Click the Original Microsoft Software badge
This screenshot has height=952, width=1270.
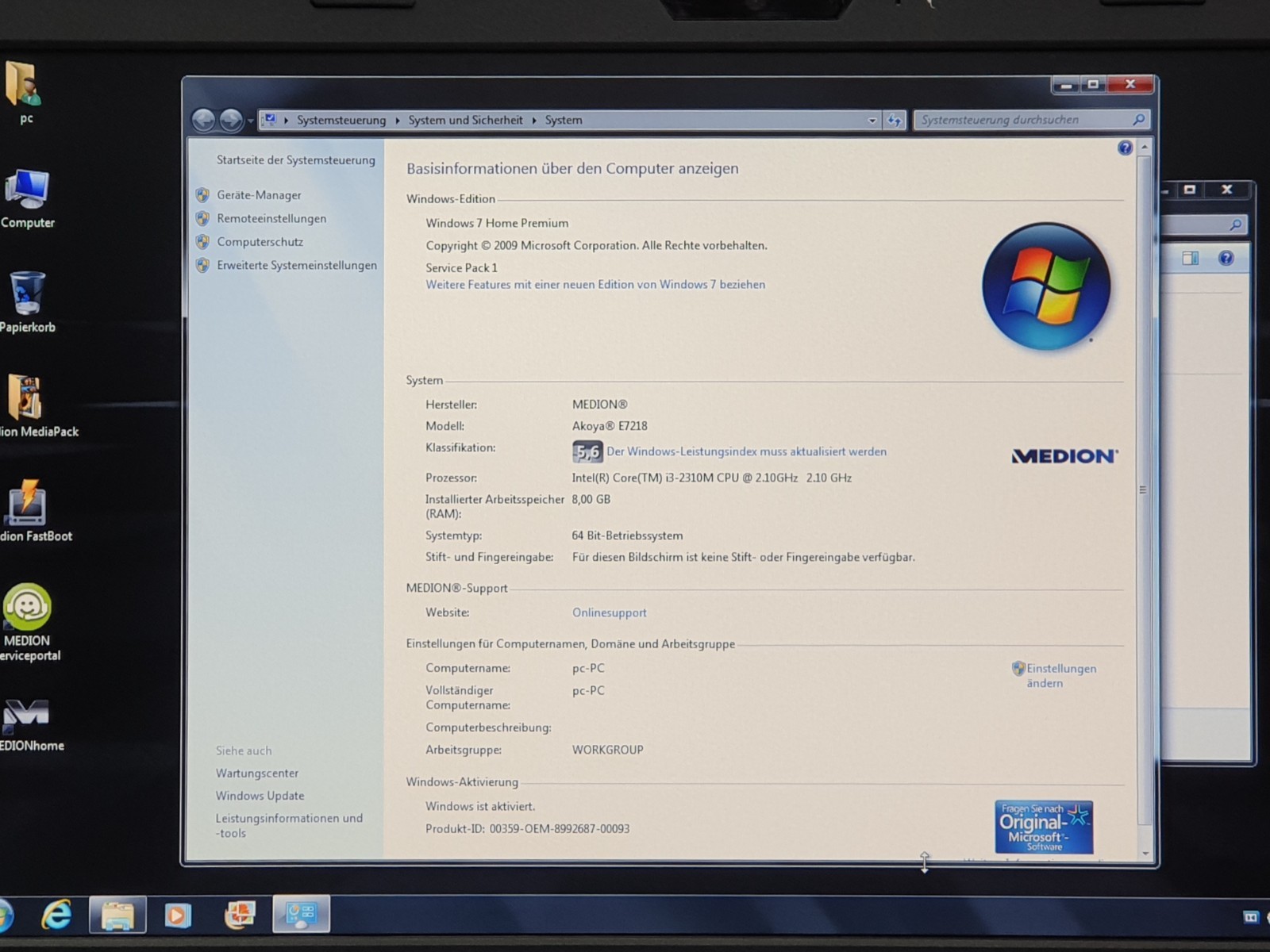pos(1044,827)
